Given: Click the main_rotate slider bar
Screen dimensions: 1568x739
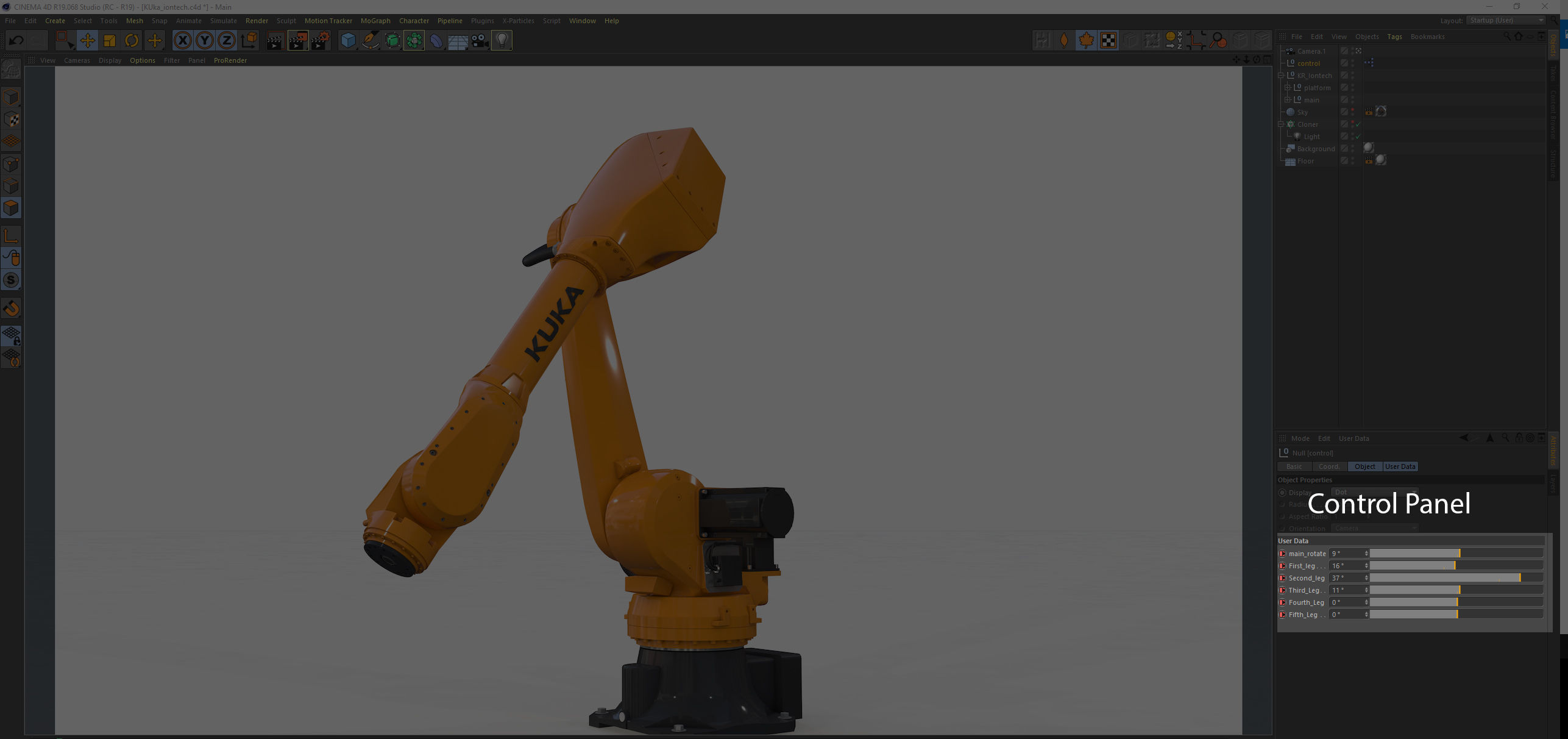Looking at the screenshot, I should pos(1456,554).
